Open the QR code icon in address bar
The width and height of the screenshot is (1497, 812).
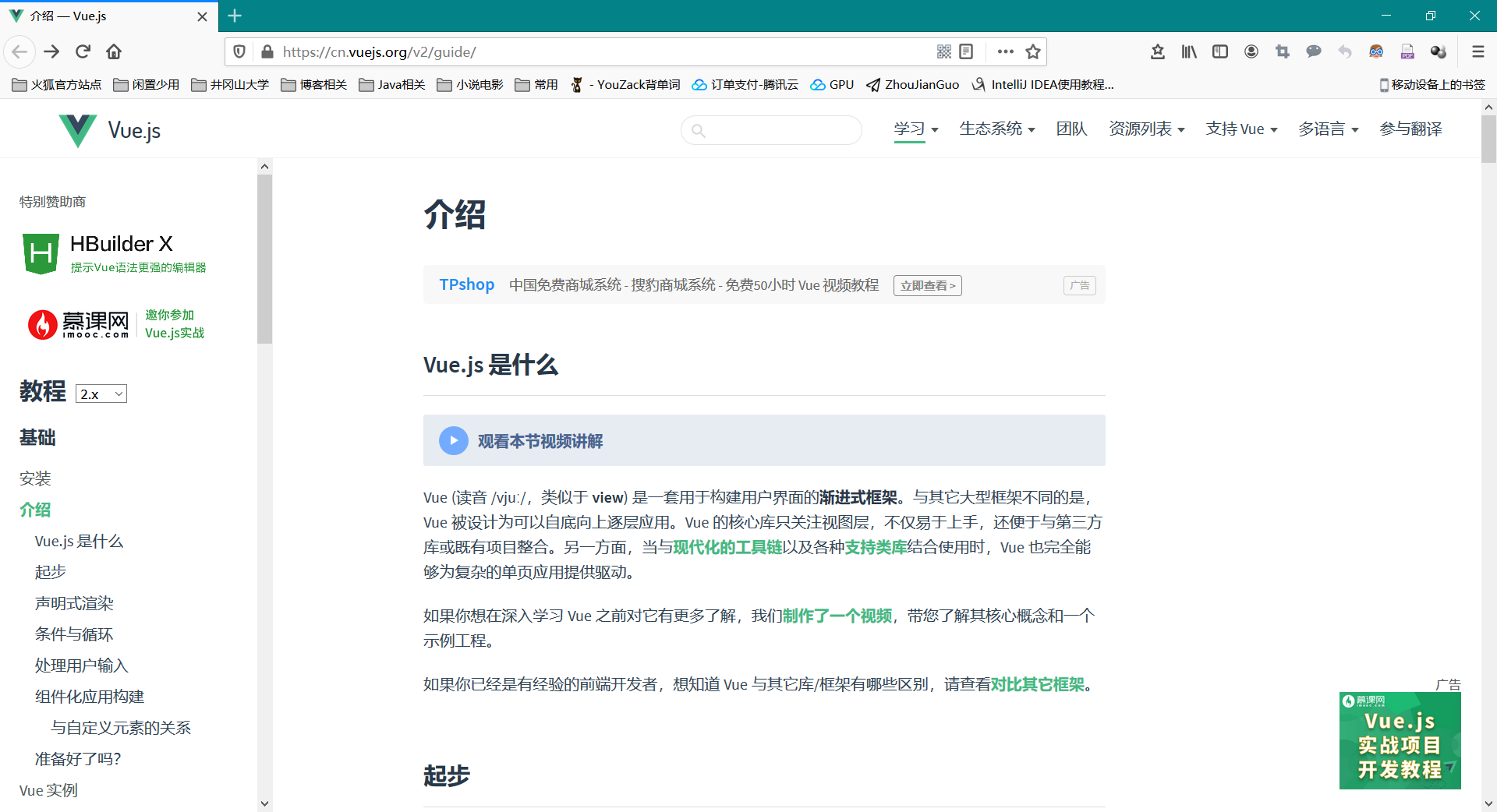[943, 51]
